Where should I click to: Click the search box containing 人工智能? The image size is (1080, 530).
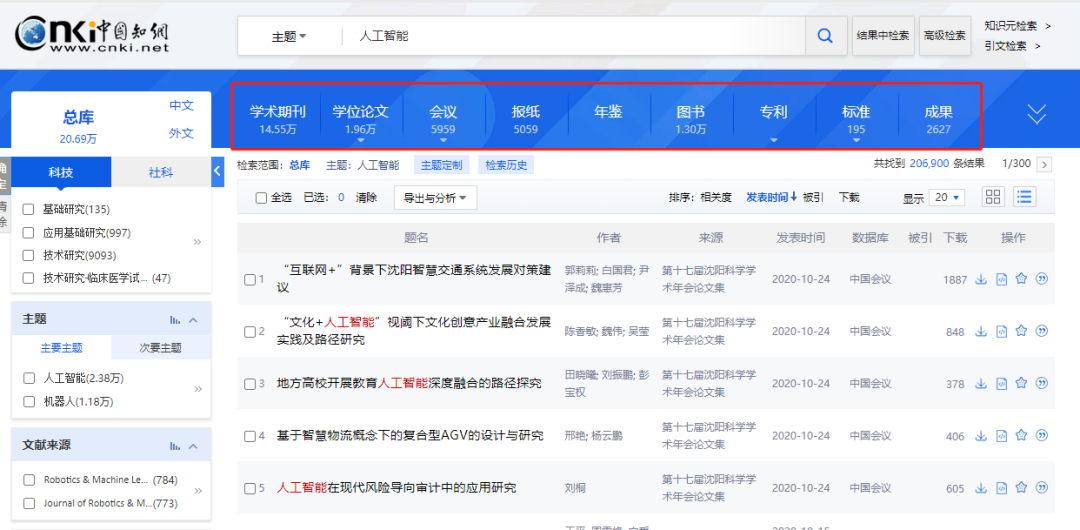coord(573,36)
